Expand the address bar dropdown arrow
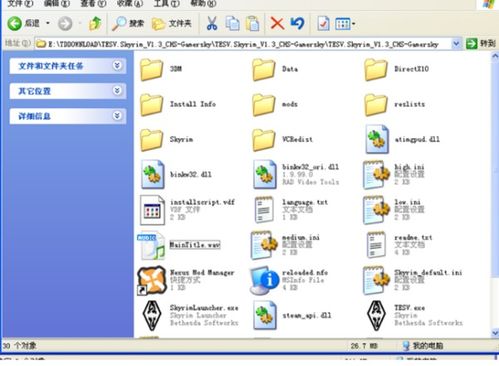 (456, 43)
